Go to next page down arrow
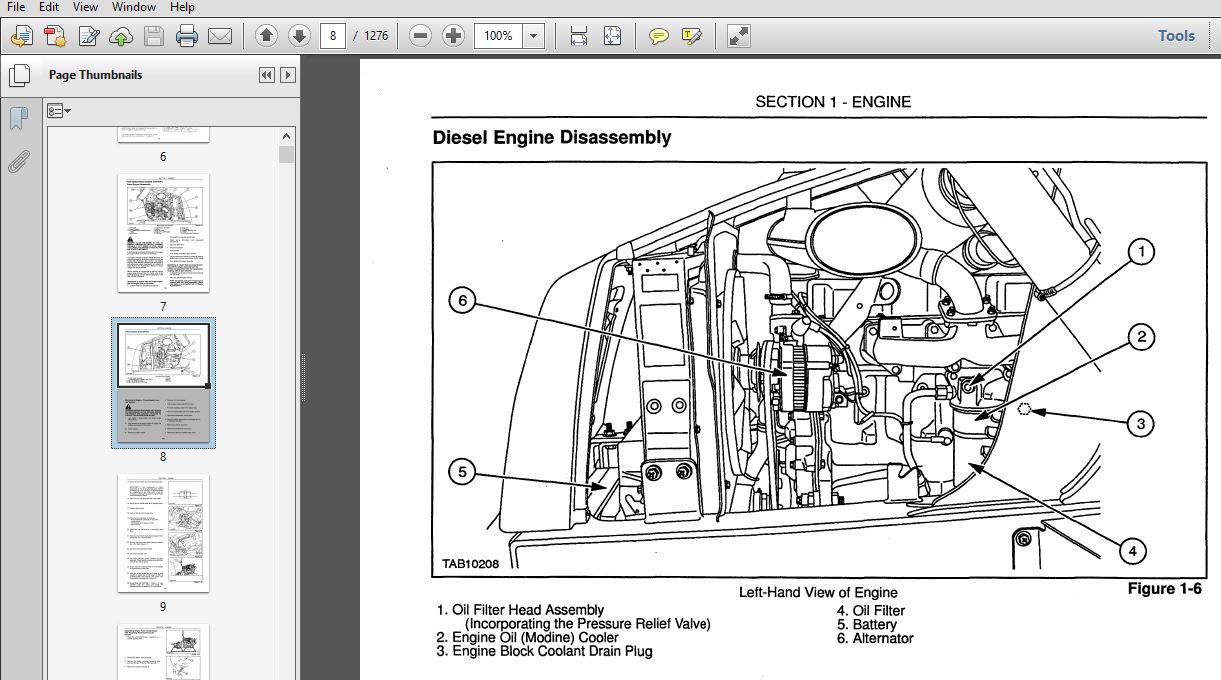This screenshot has width=1221, height=680. (x=299, y=36)
